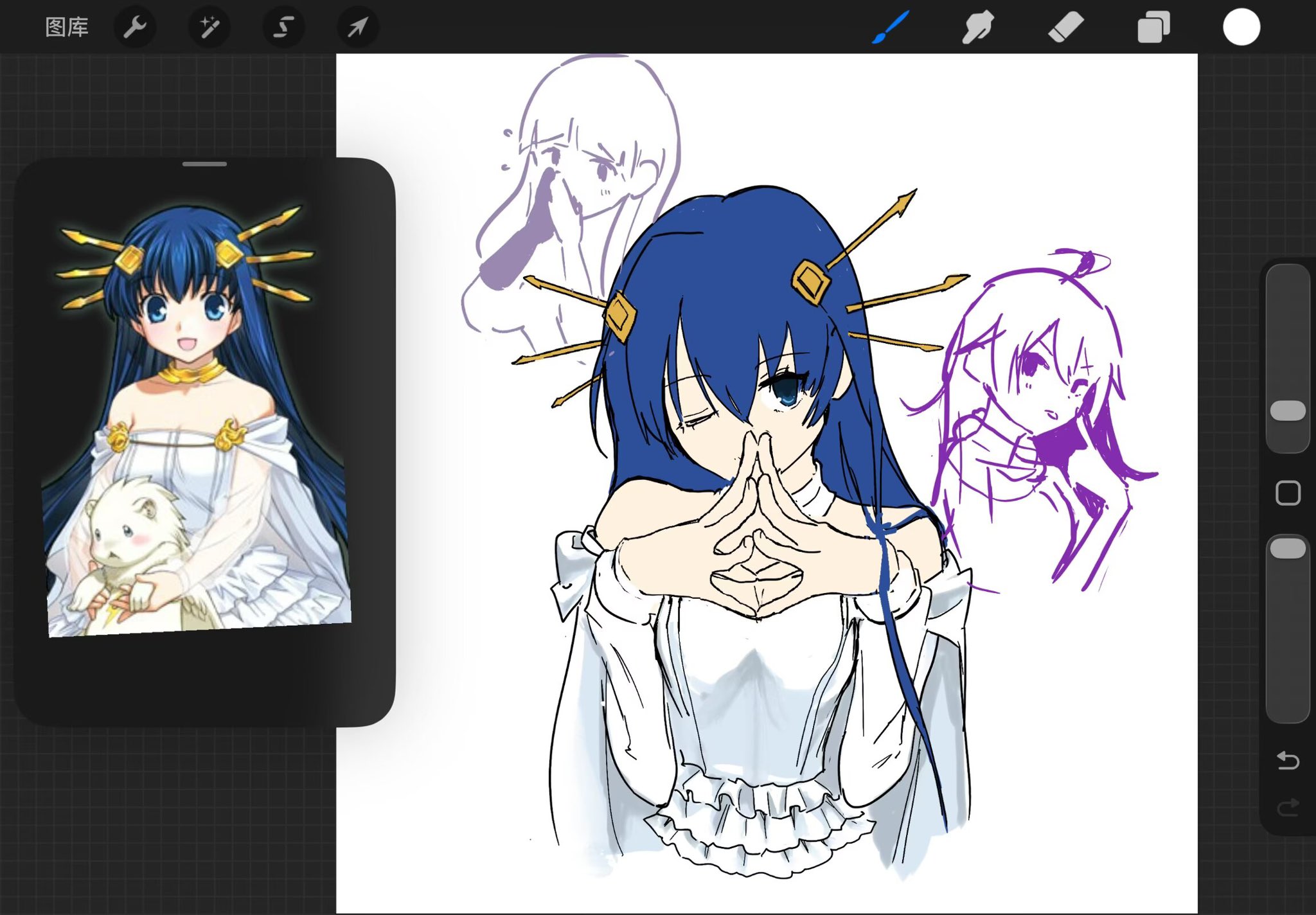The image size is (1316, 915).
Task: Open the Actions wrench menu
Action: (x=135, y=27)
